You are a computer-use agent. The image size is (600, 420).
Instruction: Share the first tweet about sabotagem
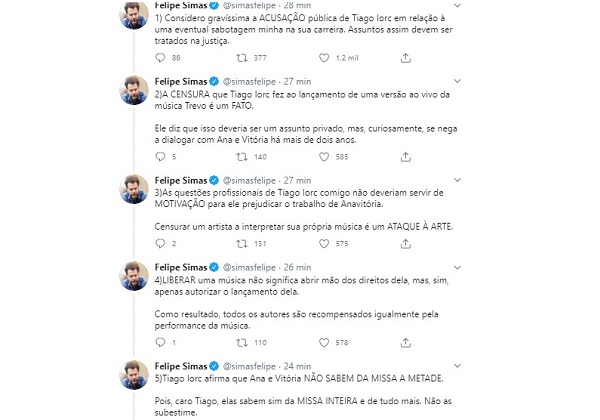point(406,58)
